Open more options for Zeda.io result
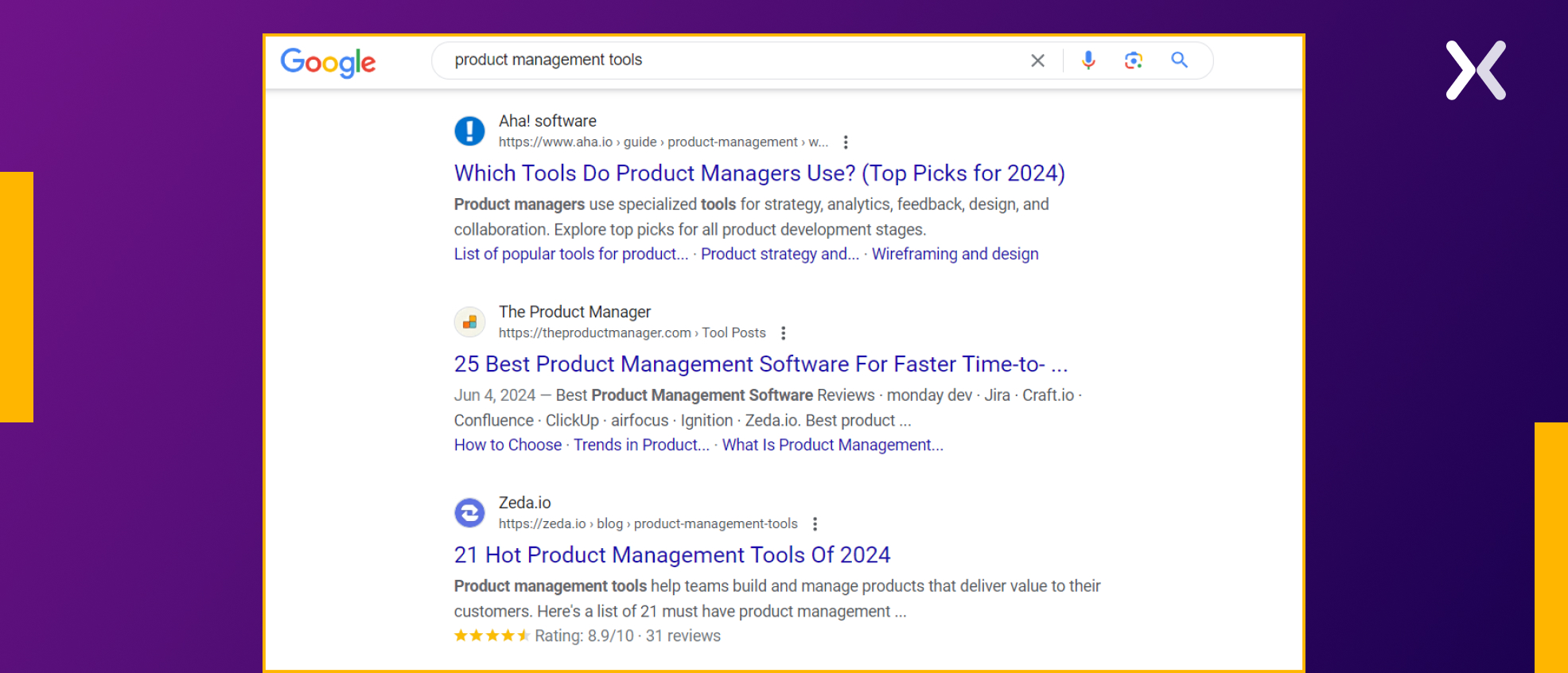The image size is (1568, 673). [x=815, y=524]
